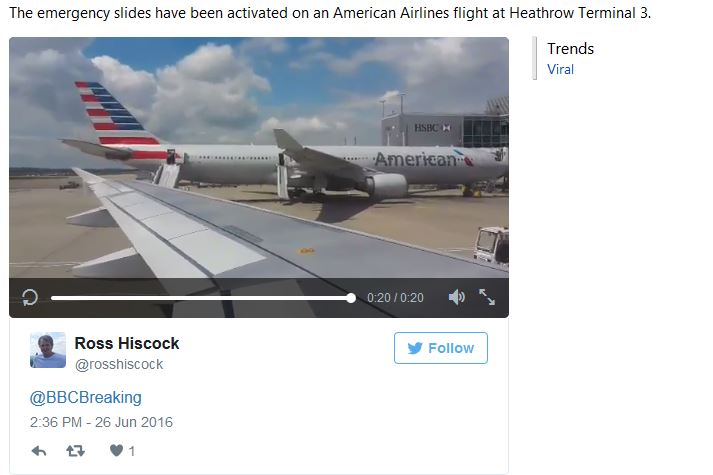Seek to the middle of the video progress bar
713x475 pixels.
click(x=201, y=298)
